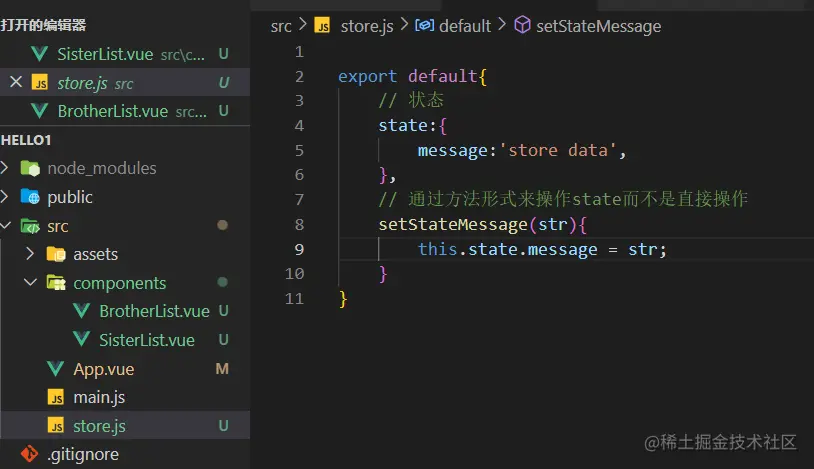Click the Vue icon beside SisterList.vue open editor
This screenshot has width=814, height=469.
pyautogui.click(x=41, y=53)
